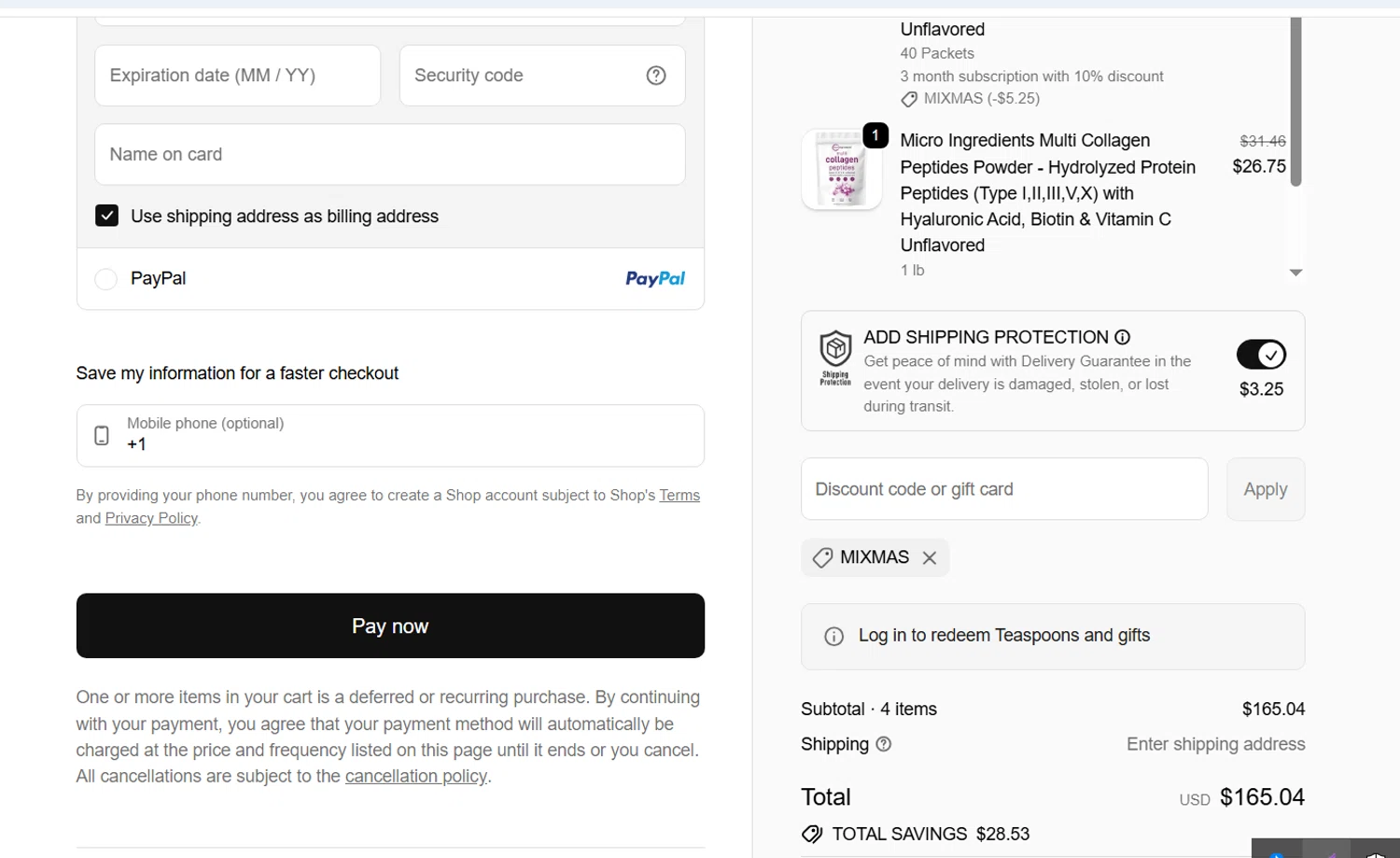This screenshot has height=858, width=1400.
Task: Click the mobile phone icon in phone field
Action: coord(102,435)
